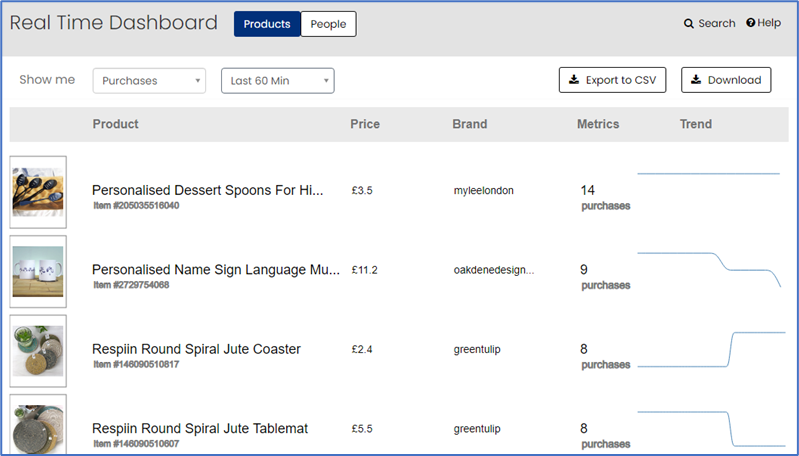Screen dimensions: 799x456
Task: Open the Sign Language Mug thumbnail
Action: (x=38, y=272)
